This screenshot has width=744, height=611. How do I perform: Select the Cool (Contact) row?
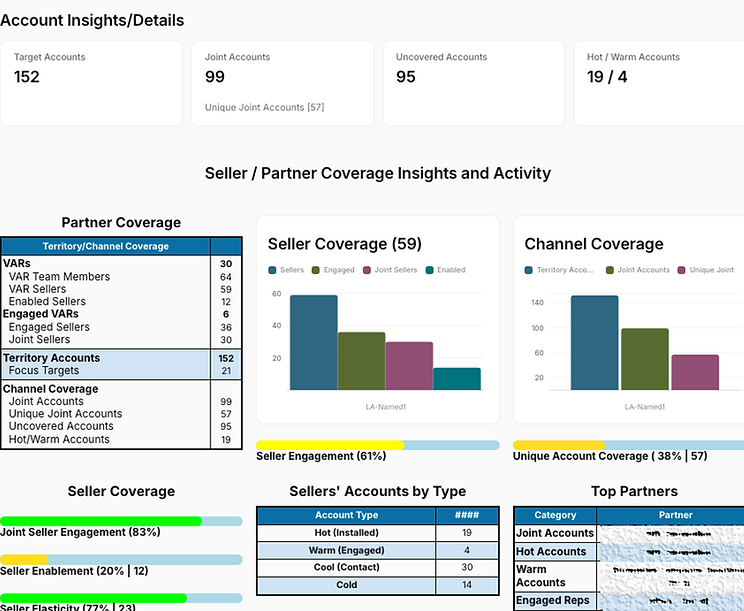pyautogui.click(x=378, y=567)
